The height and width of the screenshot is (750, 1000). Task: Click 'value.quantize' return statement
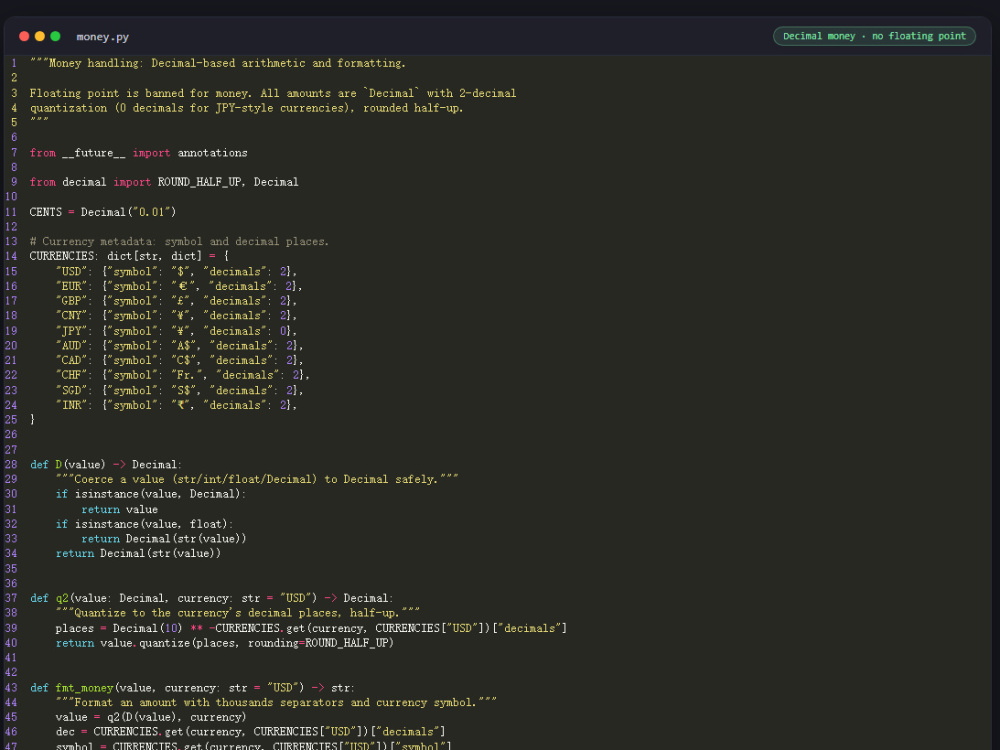click(224, 643)
